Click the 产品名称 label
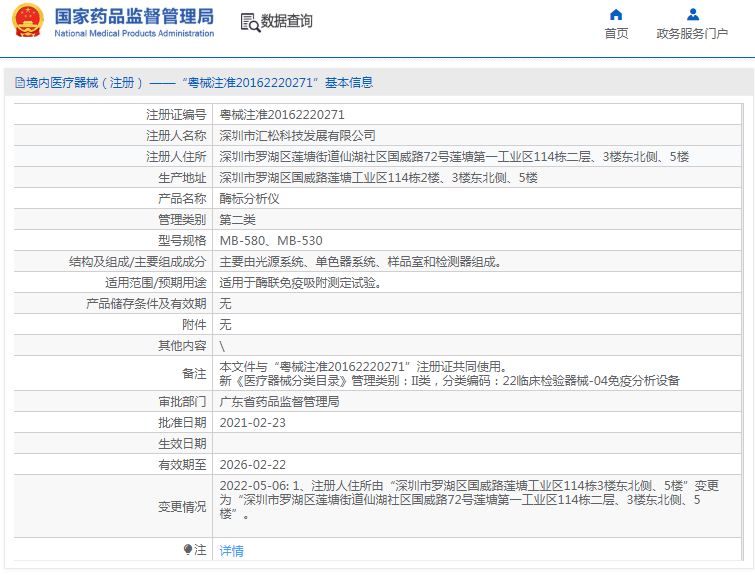Screen dimensions: 755x575 182,198
